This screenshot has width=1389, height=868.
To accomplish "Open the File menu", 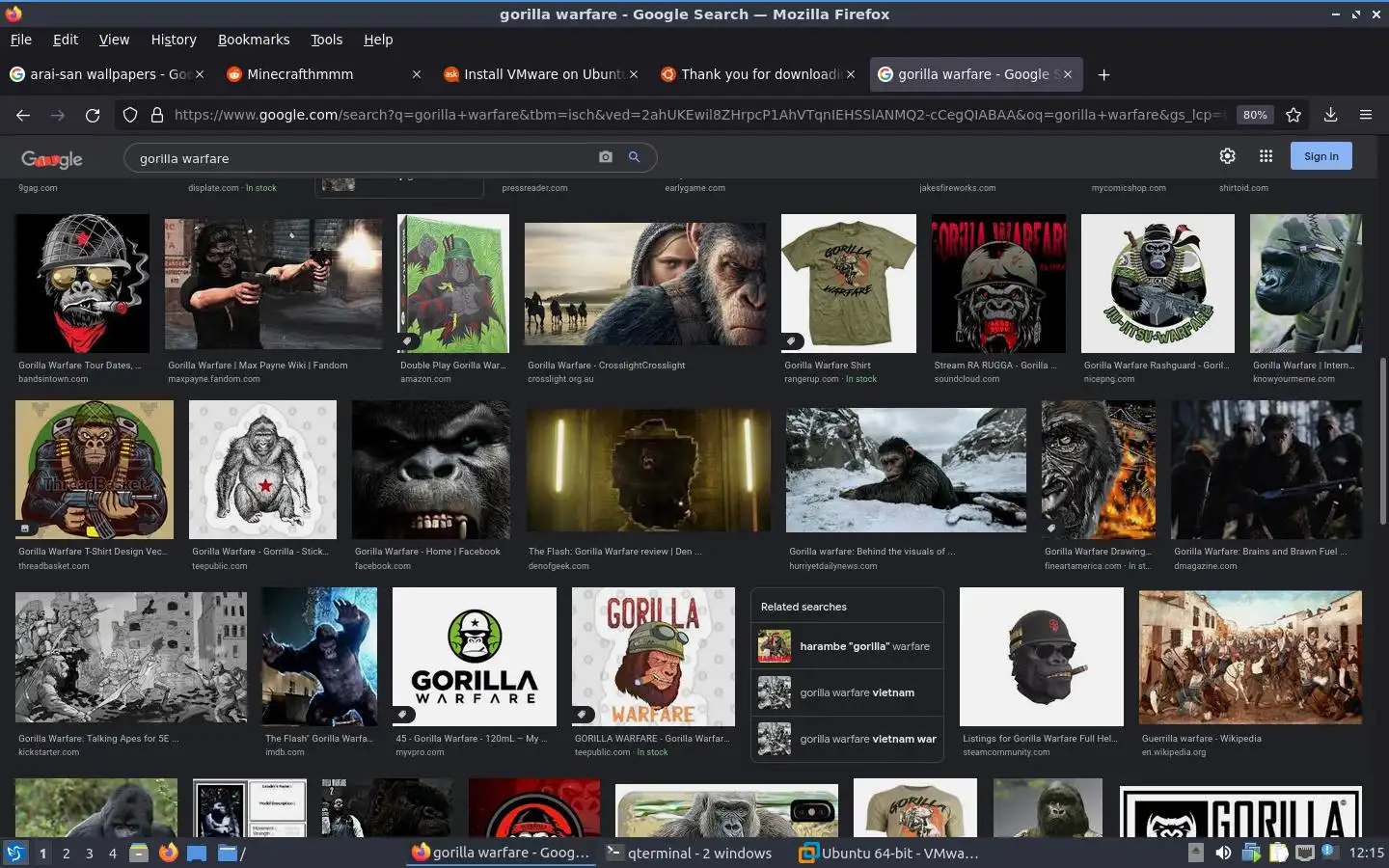I will click(x=21, y=40).
